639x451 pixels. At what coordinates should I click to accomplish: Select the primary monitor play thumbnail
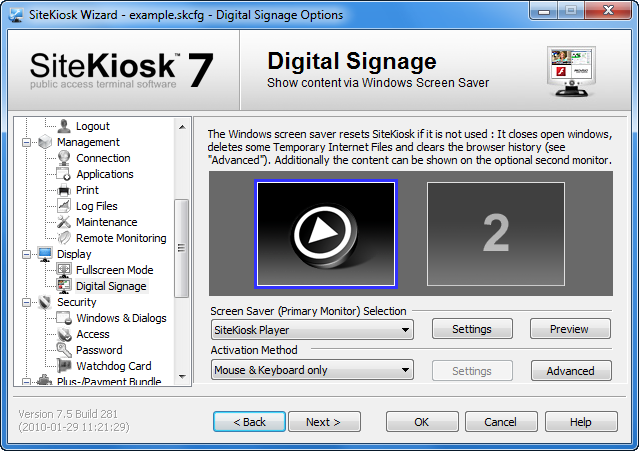[x=326, y=232]
